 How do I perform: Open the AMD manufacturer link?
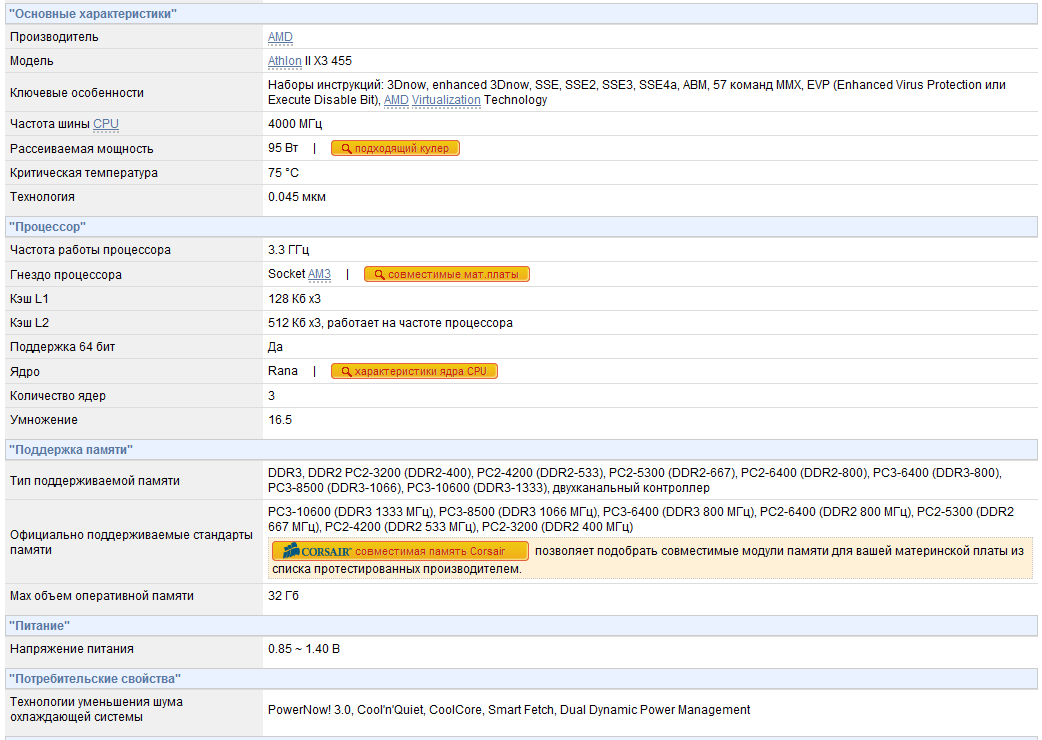click(280, 37)
